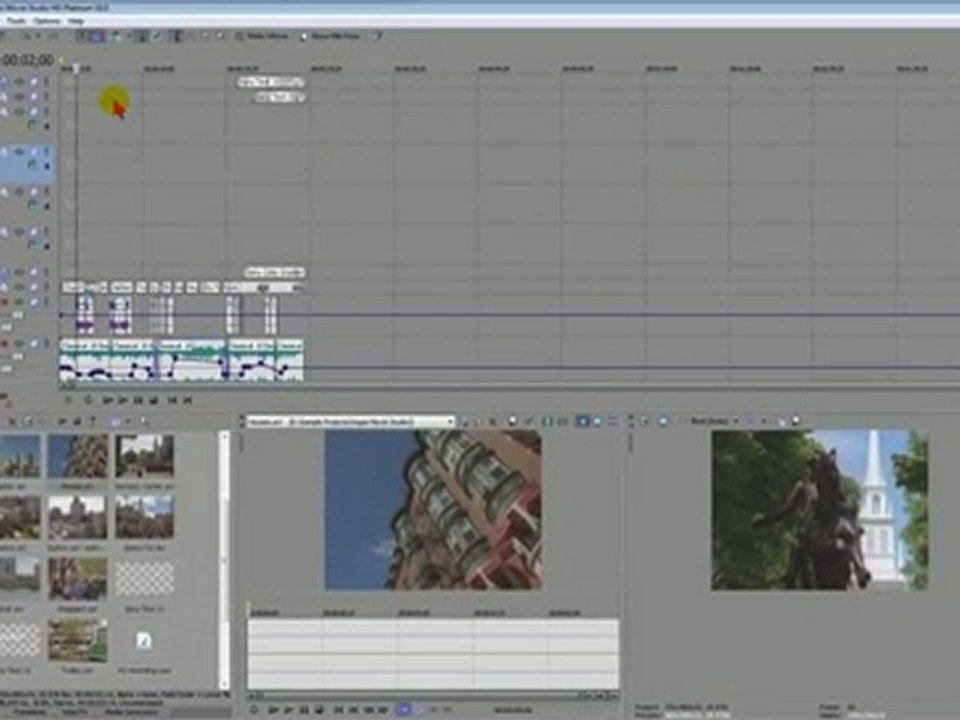This screenshot has width=960, height=720.
Task: Arm the bottom audio track for record
Action: click(4, 343)
